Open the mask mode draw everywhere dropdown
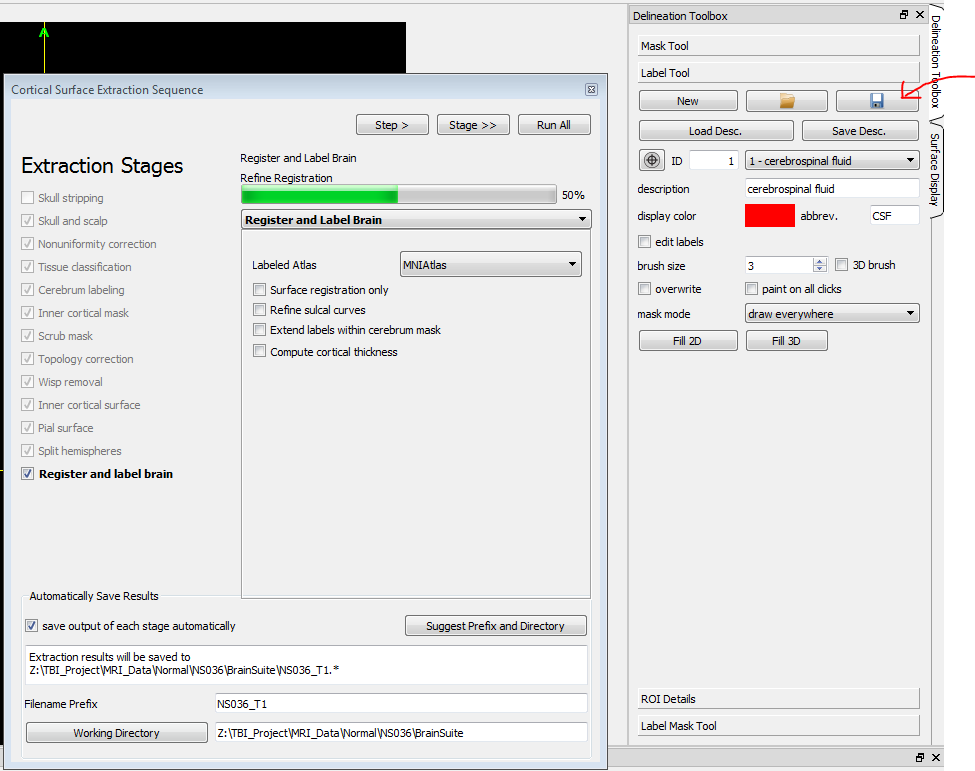 (x=832, y=313)
